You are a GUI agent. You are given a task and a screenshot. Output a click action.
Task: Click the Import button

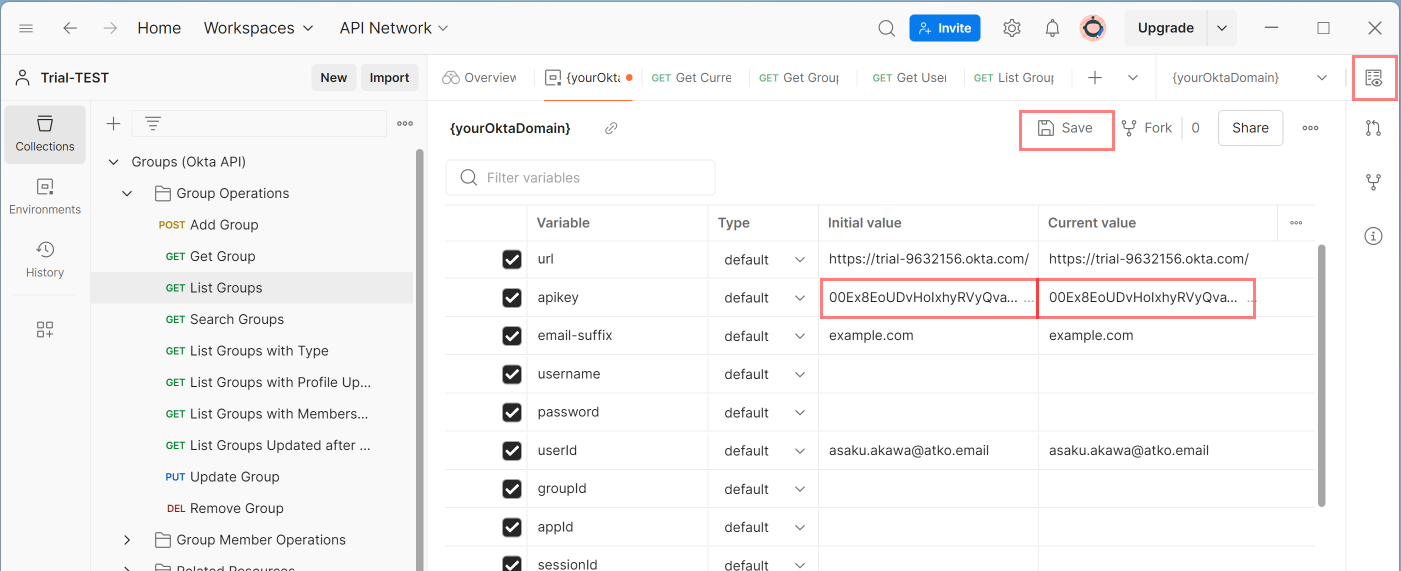[x=389, y=78]
